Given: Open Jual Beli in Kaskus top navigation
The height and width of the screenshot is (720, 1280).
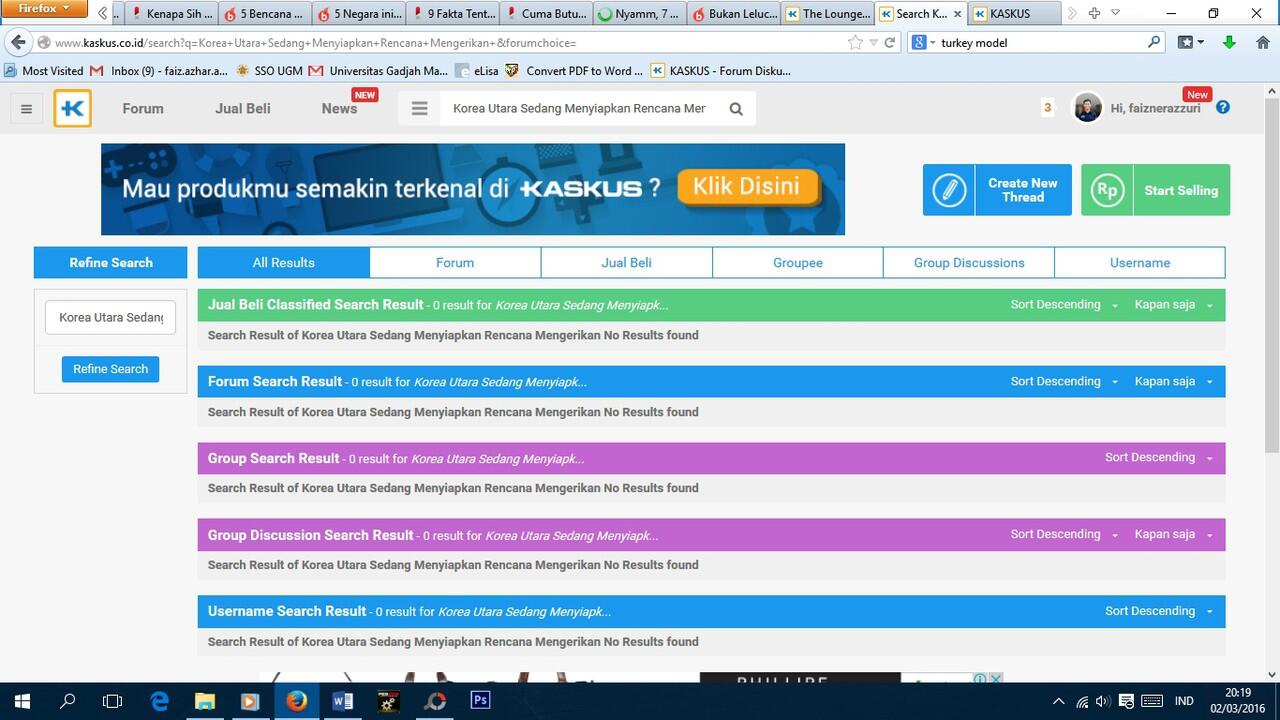Looking at the screenshot, I should (243, 109).
